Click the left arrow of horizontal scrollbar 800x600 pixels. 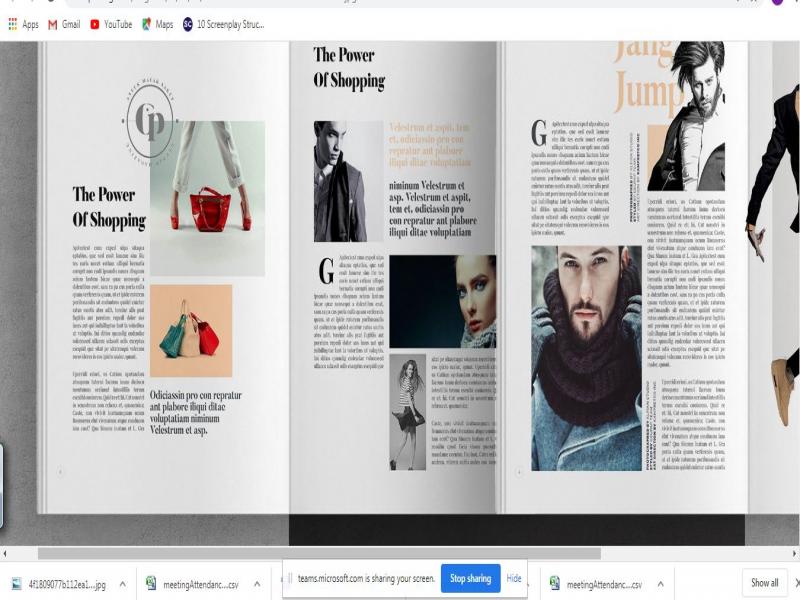click(5, 553)
